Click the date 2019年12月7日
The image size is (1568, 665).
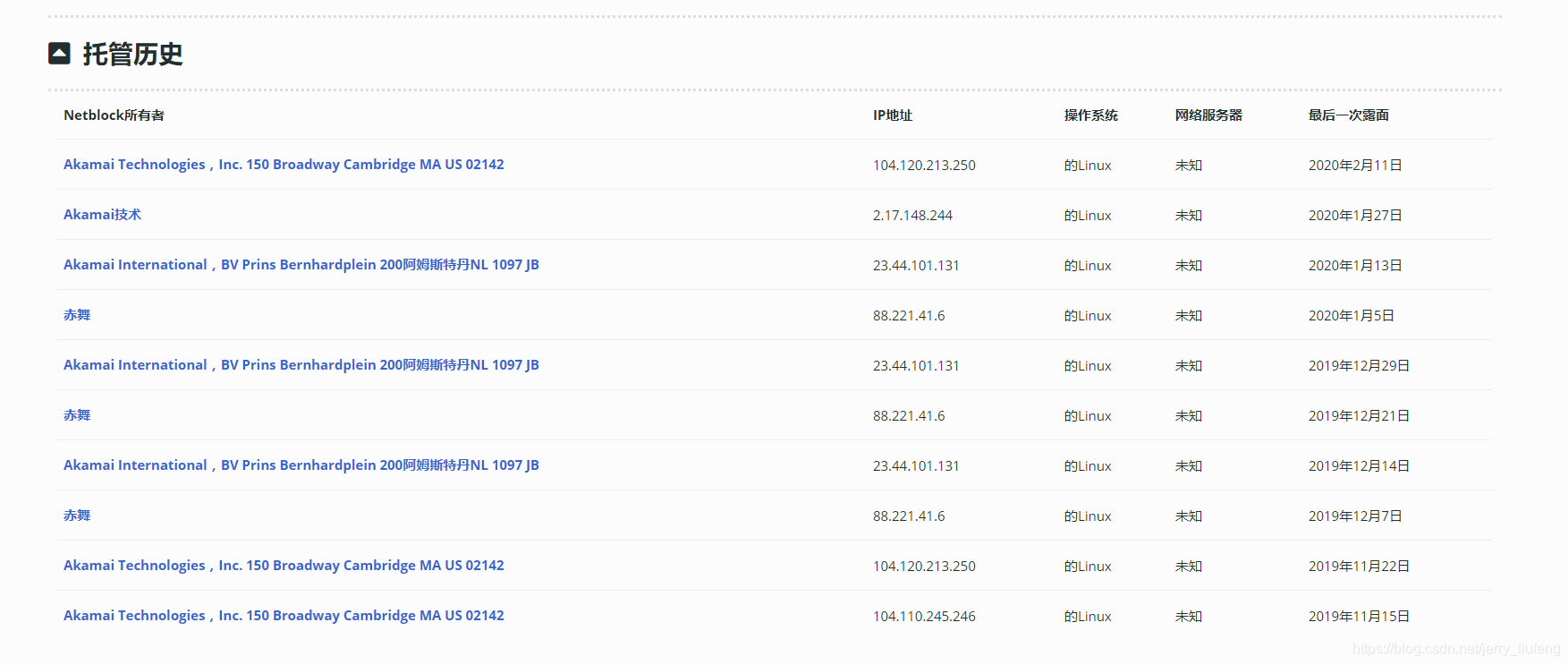pos(1355,516)
